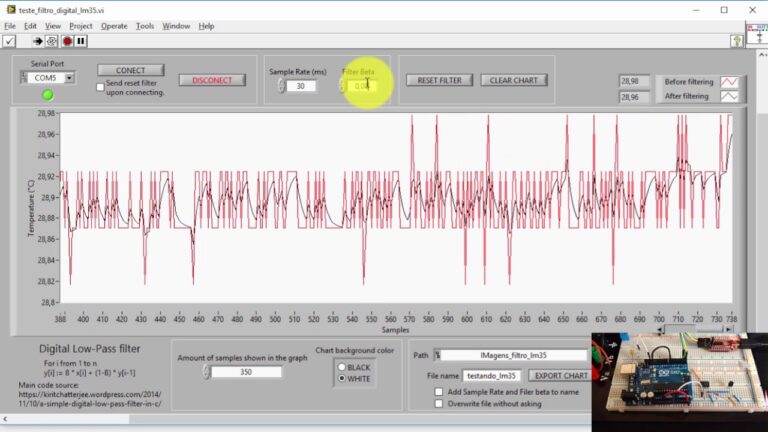Click the y-axis top value 28,98
This screenshot has height=432, width=768.
click(47, 113)
